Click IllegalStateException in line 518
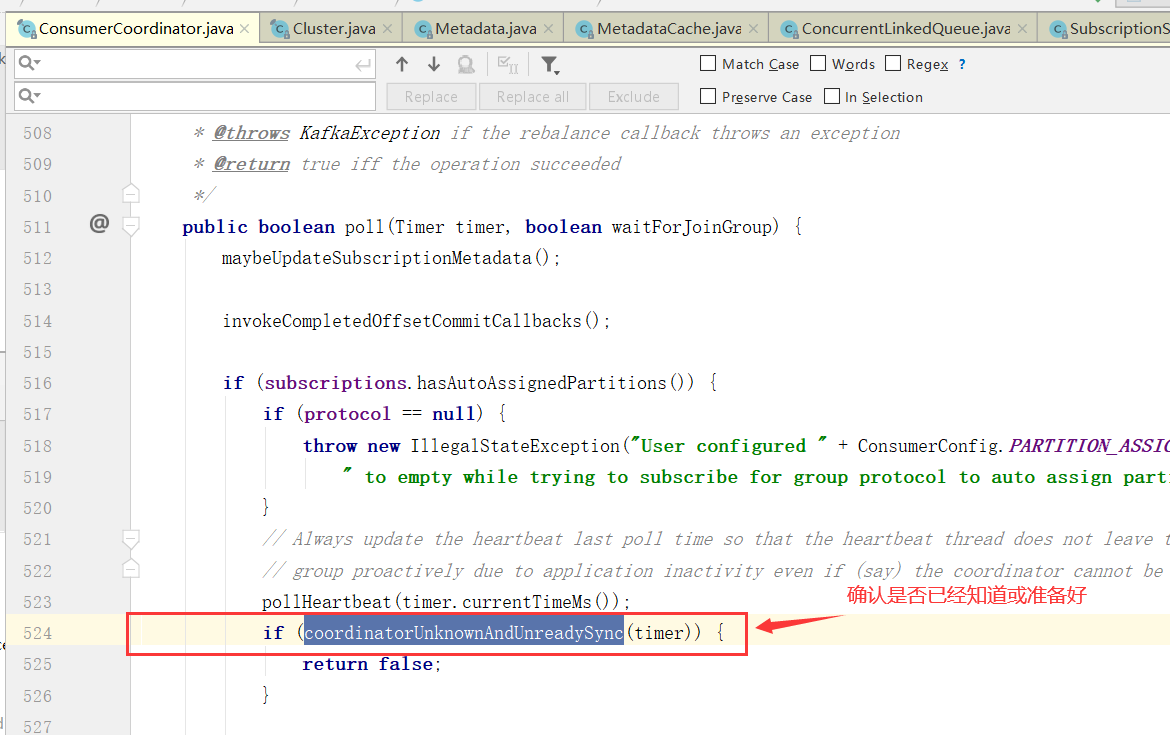The image size is (1170, 735). pos(515,445)
